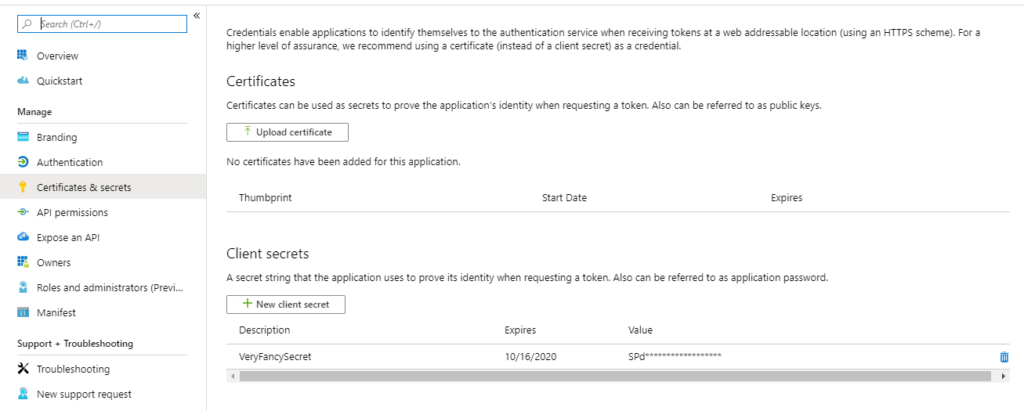Viewport: 1024px width, 411px height.
Task: Click the horizontal scrollbar right arrow
Action: [x=1004, y=376]
